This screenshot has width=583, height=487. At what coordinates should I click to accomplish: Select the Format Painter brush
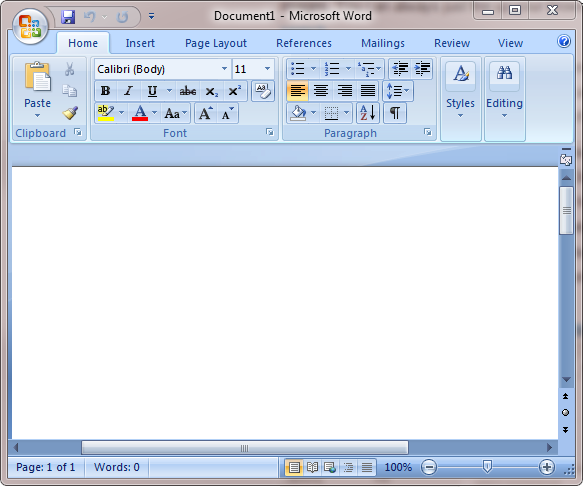(x=70, y=113)
